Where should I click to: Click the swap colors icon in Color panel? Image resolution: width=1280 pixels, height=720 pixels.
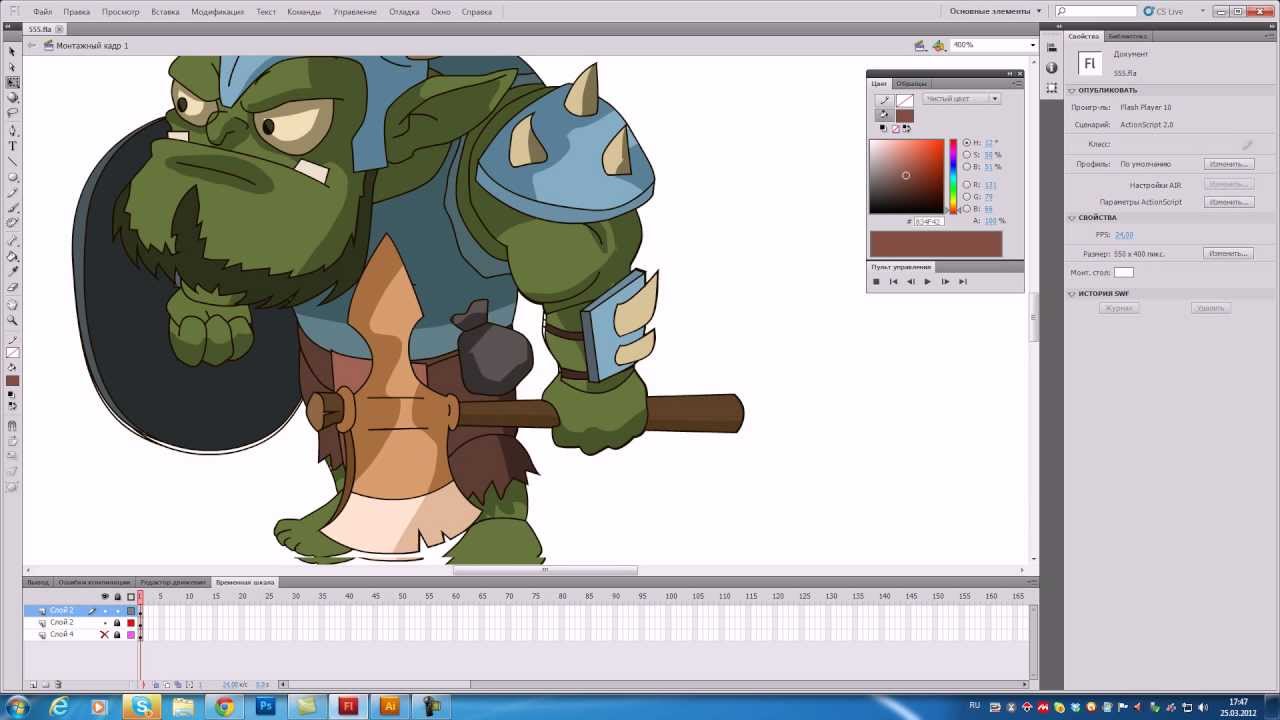tap(907, 128)
